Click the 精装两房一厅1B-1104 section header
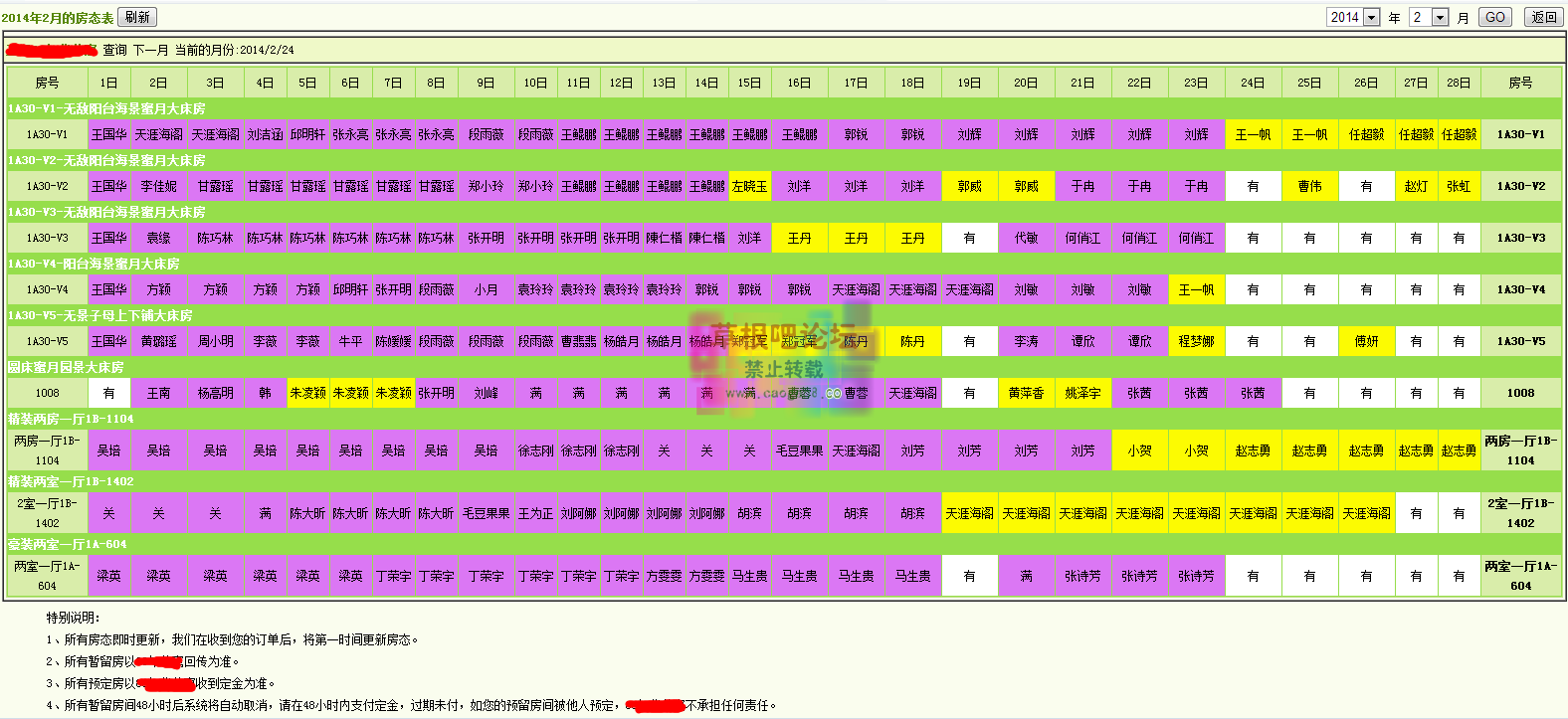Image resolution: width=1568 pixels, height=719 pixels. pyautogui.click(x=71, y=419)
